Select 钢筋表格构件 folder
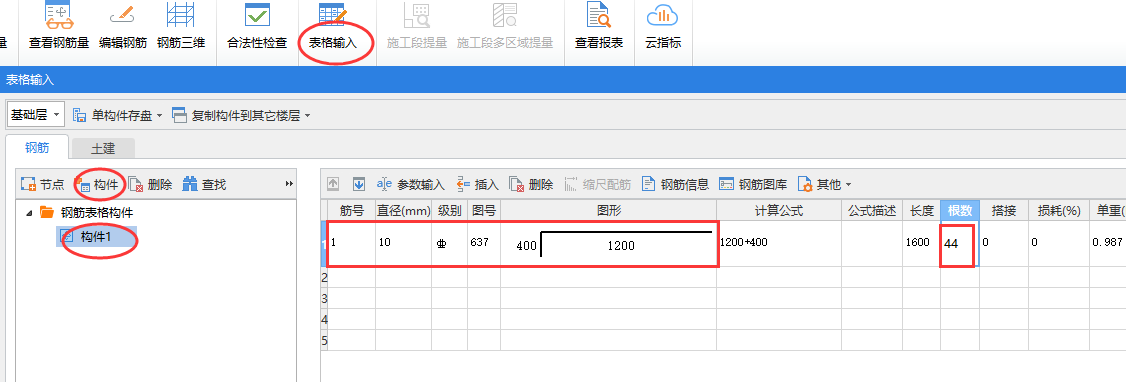Viewport: 1126px width, 382px height. pyautogui.click(x=86, y=213)
